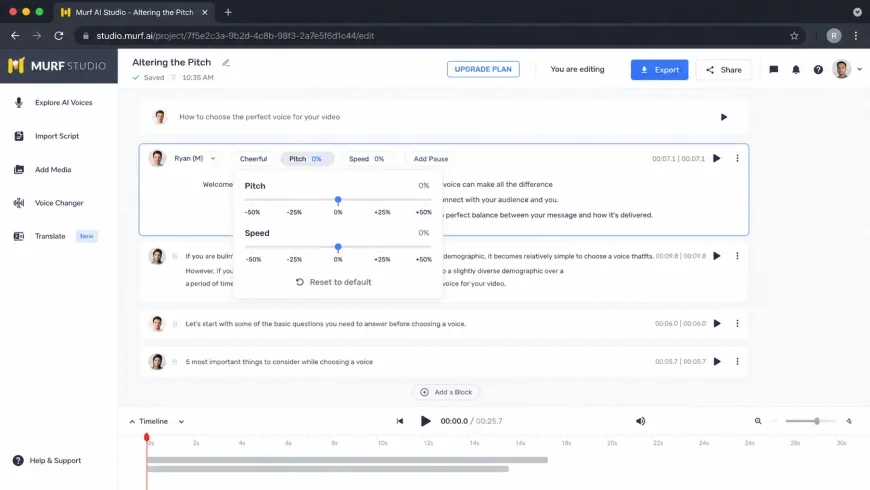Click the Pitch slider handle at 0%
The height and width of the screenshot is (490, 870).
[x=338, y=200]
